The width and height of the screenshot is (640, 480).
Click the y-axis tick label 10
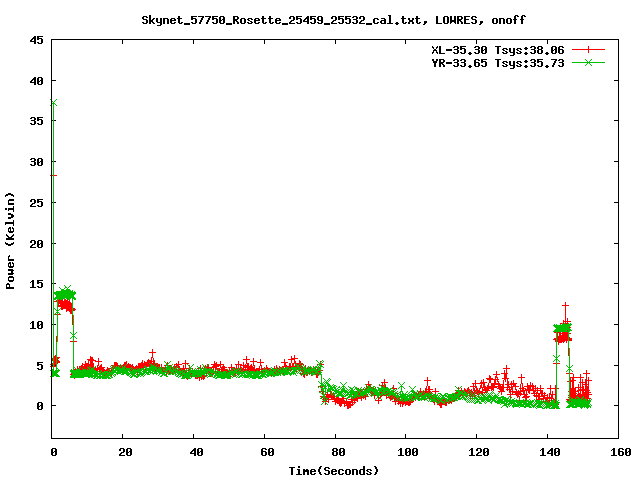coord(36,325)
